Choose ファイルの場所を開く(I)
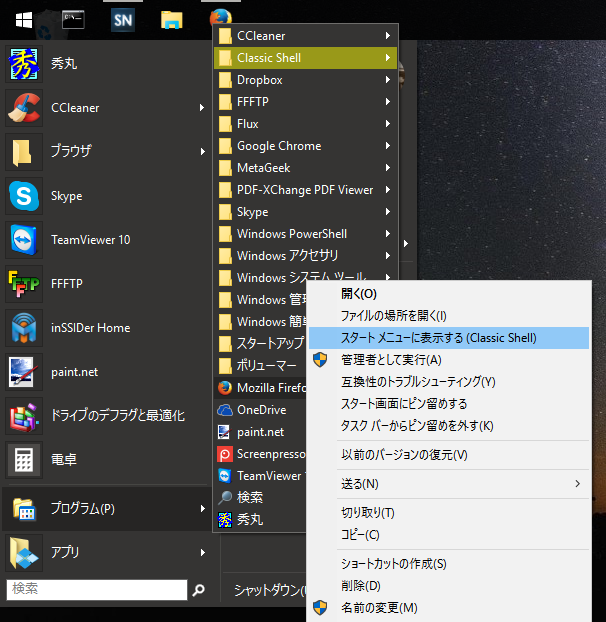Image resolution: width=606 pixels, height=622 pixels. pyautogui.click(x=449, y=316)
